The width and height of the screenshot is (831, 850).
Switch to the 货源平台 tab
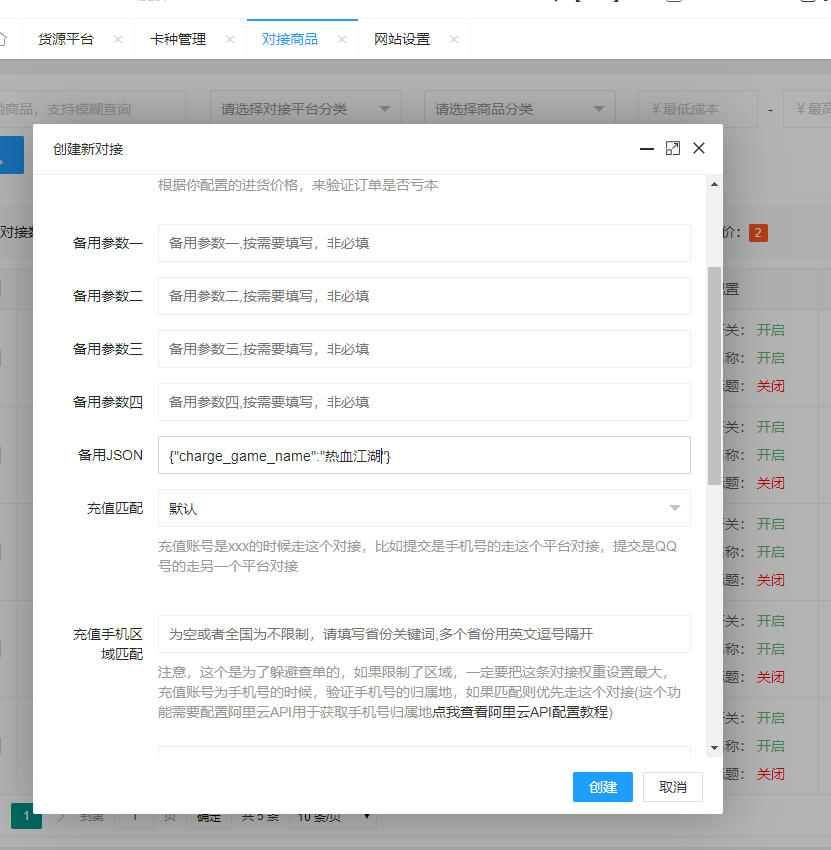pyautogui.click(x=66, y=40)
